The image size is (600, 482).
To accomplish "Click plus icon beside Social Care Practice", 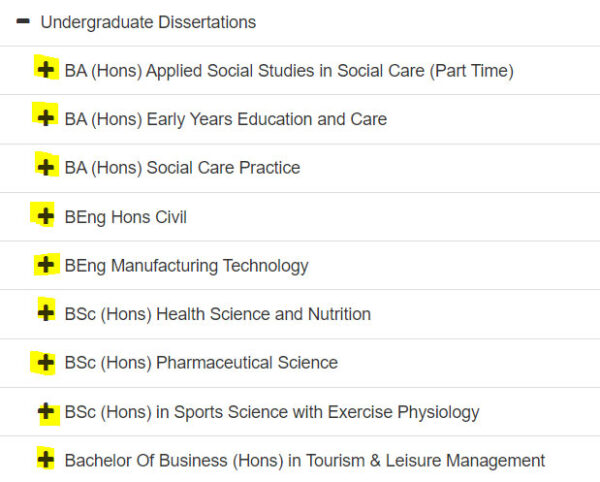I will tap(45, 167).
